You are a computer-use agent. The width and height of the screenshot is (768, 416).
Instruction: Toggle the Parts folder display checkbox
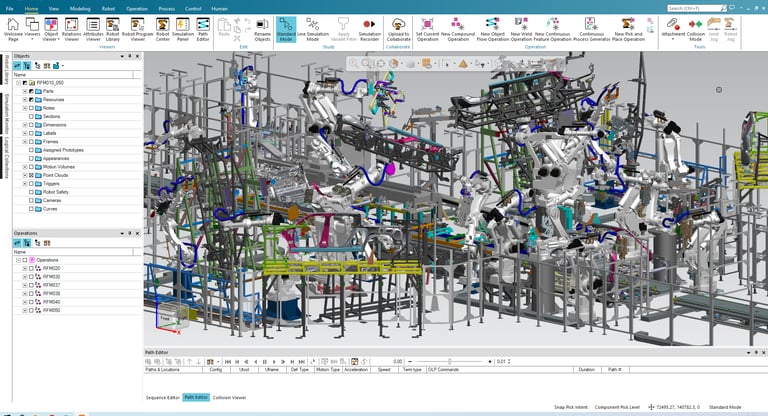point(31,91)
